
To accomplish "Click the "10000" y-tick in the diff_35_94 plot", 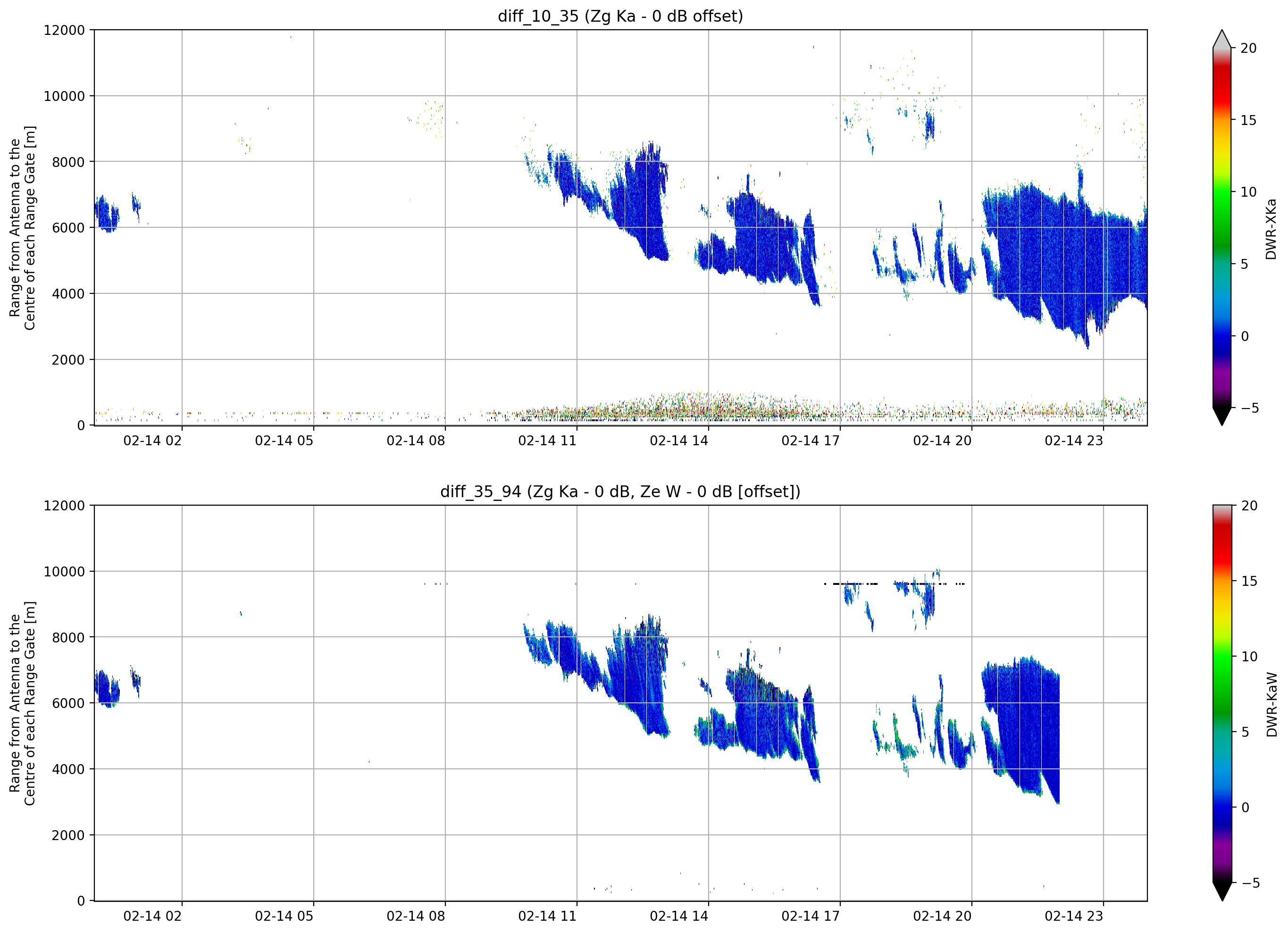I will pyautogui.click(x=64, y=571).
